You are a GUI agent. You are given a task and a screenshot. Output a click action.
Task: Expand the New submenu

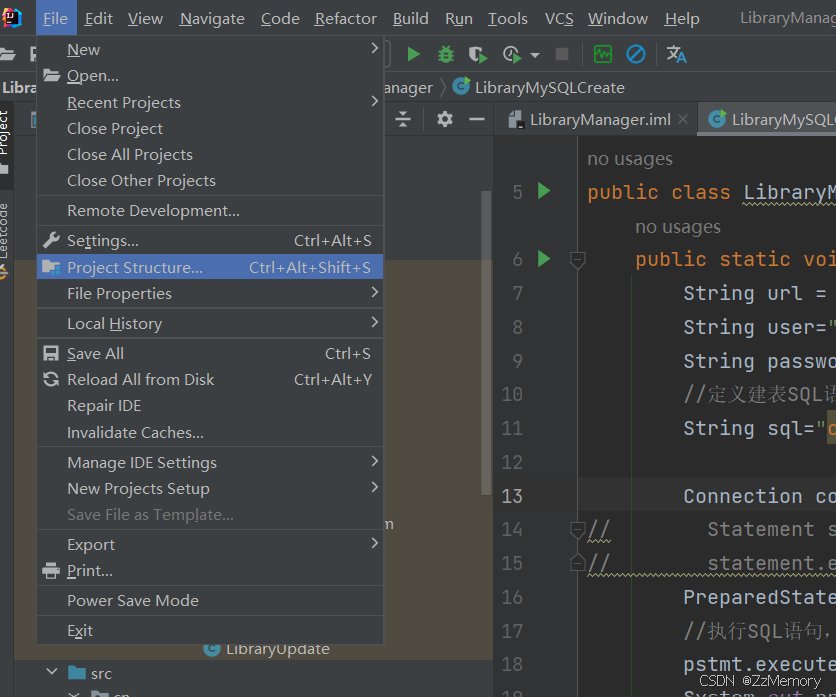[210, 50]
